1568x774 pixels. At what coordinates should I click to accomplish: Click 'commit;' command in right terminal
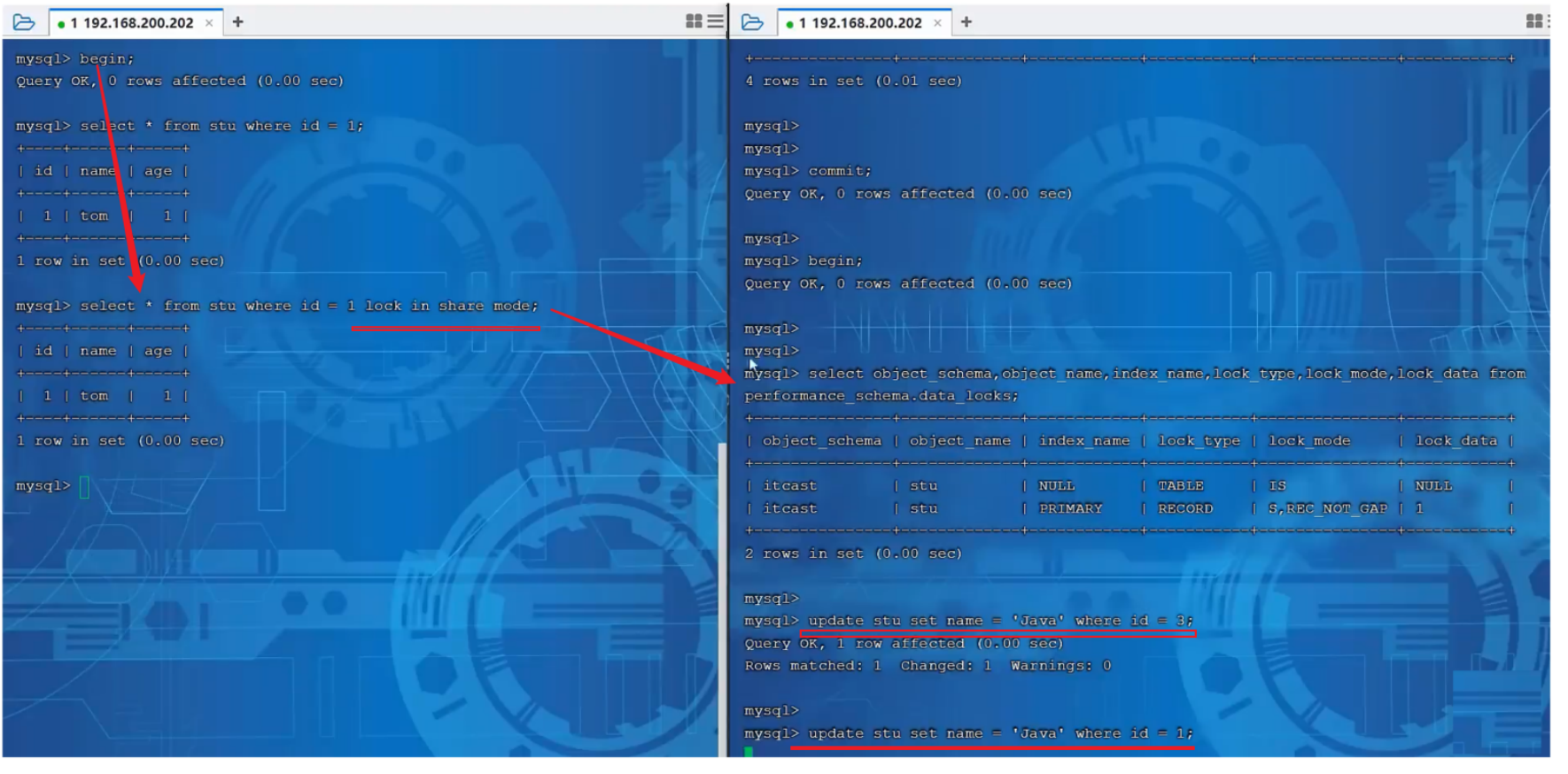tap(840, 171)
